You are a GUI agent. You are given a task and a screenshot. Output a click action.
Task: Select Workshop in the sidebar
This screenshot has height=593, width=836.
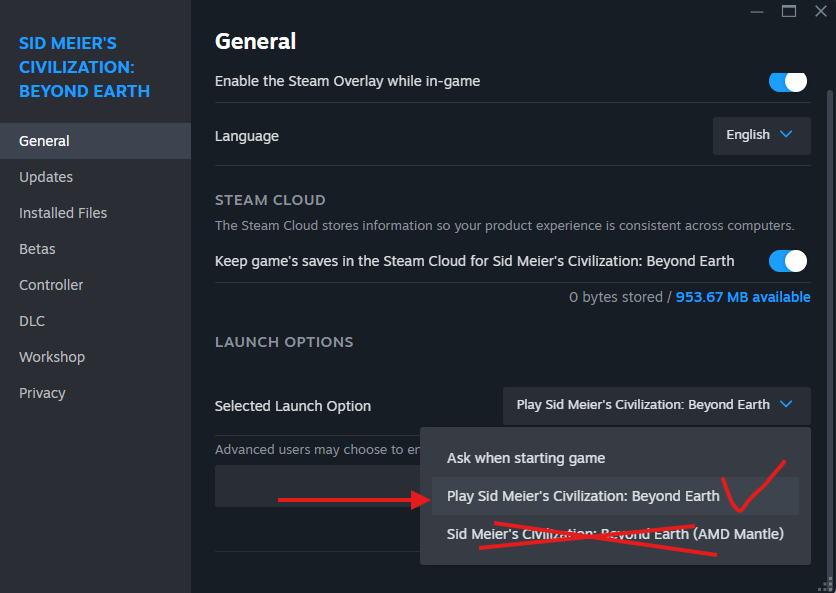click(52, 357)
